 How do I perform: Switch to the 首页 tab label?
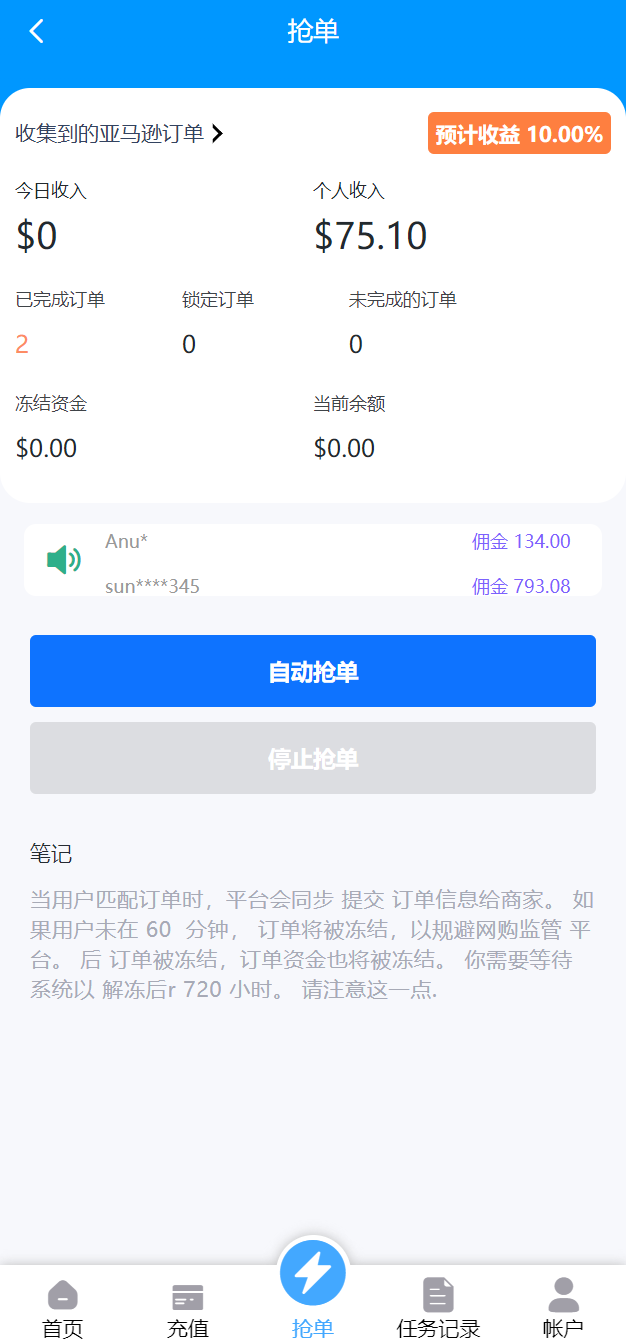63,1328
